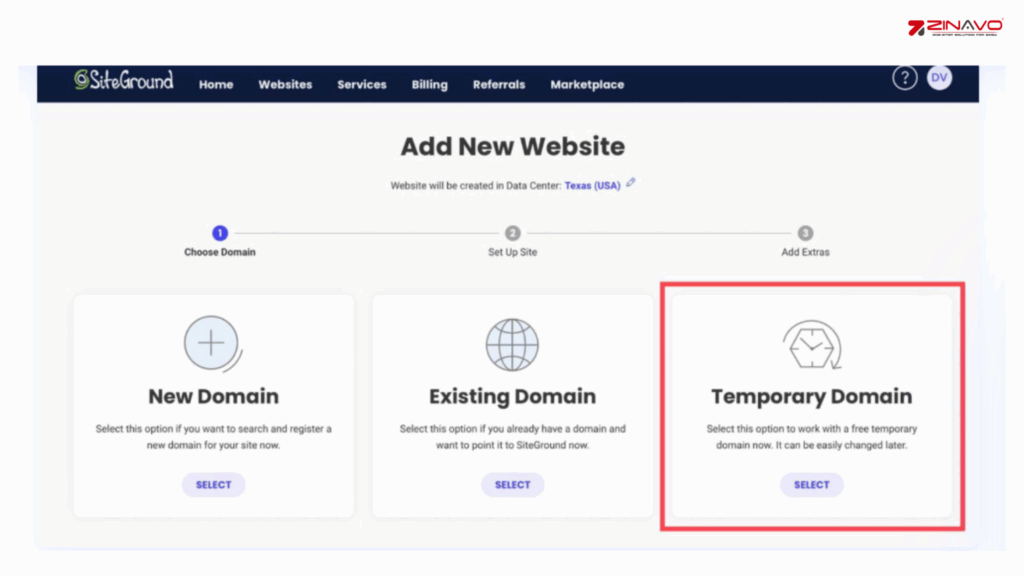This screenshot has height=576, width=1024.
Task: Click the Texas (USA) data center link
Action: coord(592,186)
